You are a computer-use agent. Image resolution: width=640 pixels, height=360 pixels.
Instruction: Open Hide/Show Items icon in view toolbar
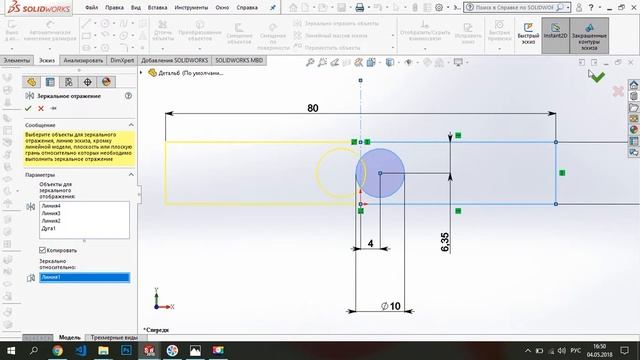point(409,62)
